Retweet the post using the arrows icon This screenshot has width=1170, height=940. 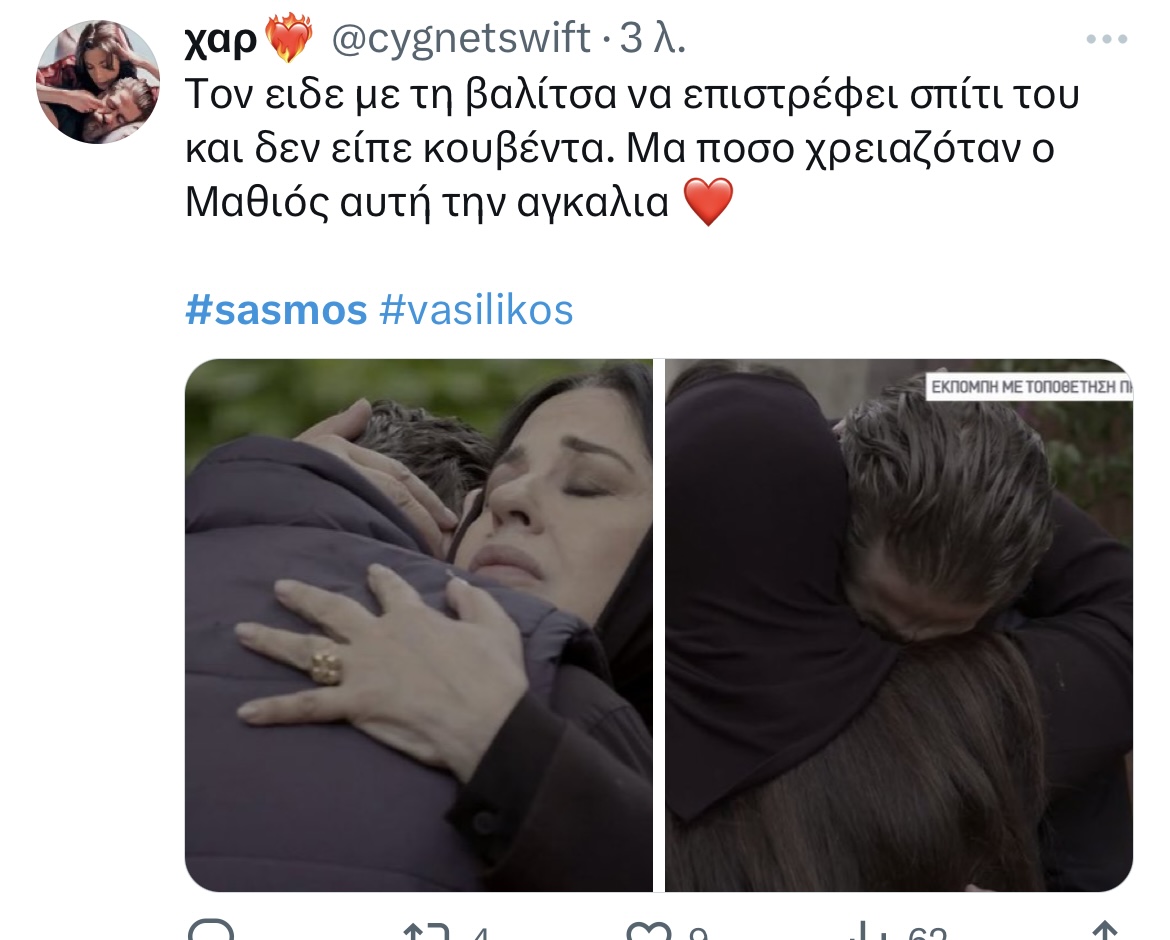[x=426, y=931]
